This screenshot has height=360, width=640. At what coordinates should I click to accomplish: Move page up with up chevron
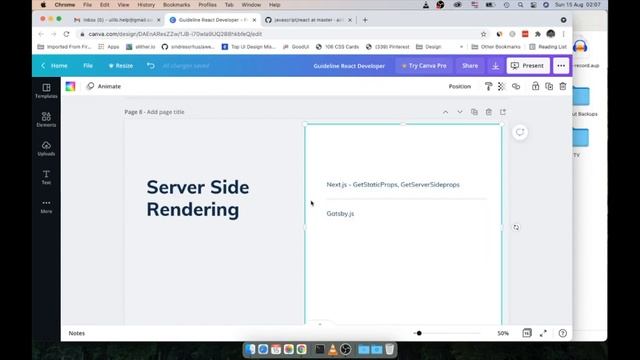[x=445, y=112]
